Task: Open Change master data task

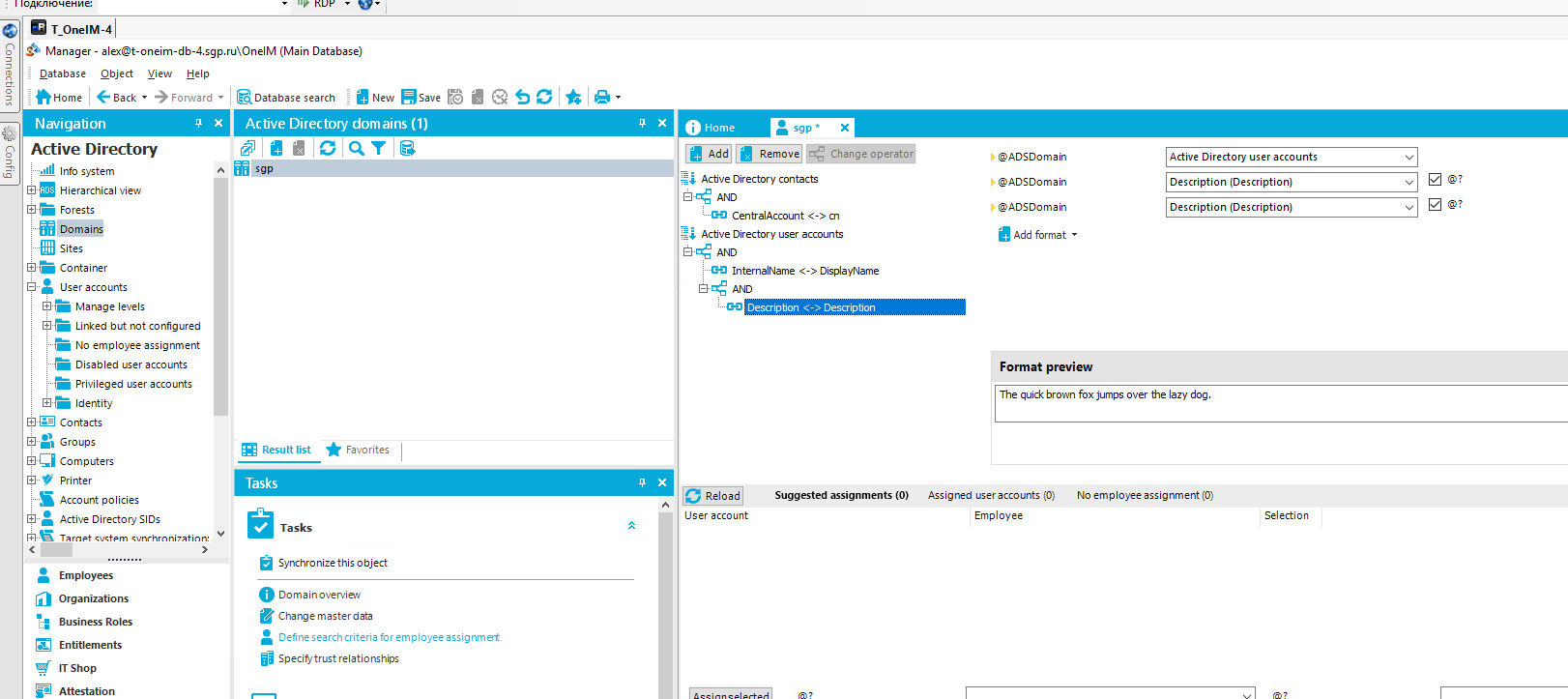Action: pyautogui.click(x=325, y=616)
